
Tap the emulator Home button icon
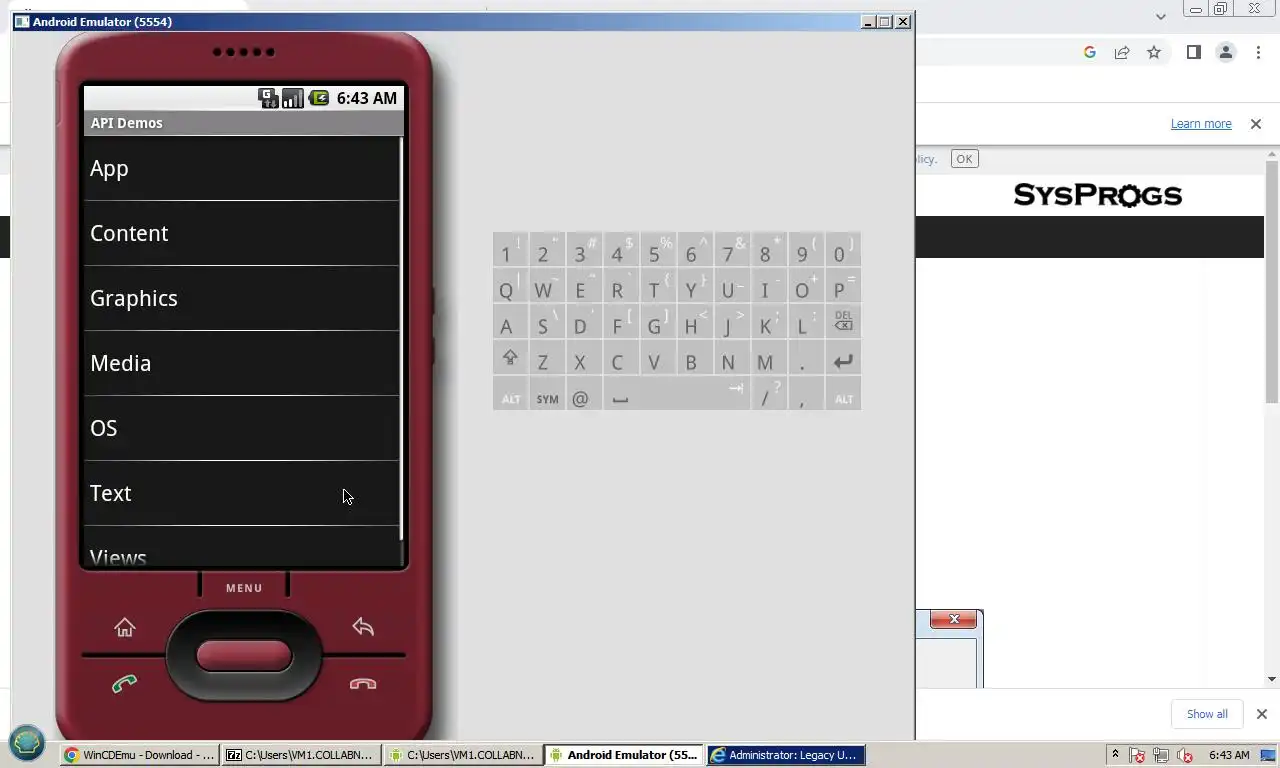(124, 627)
